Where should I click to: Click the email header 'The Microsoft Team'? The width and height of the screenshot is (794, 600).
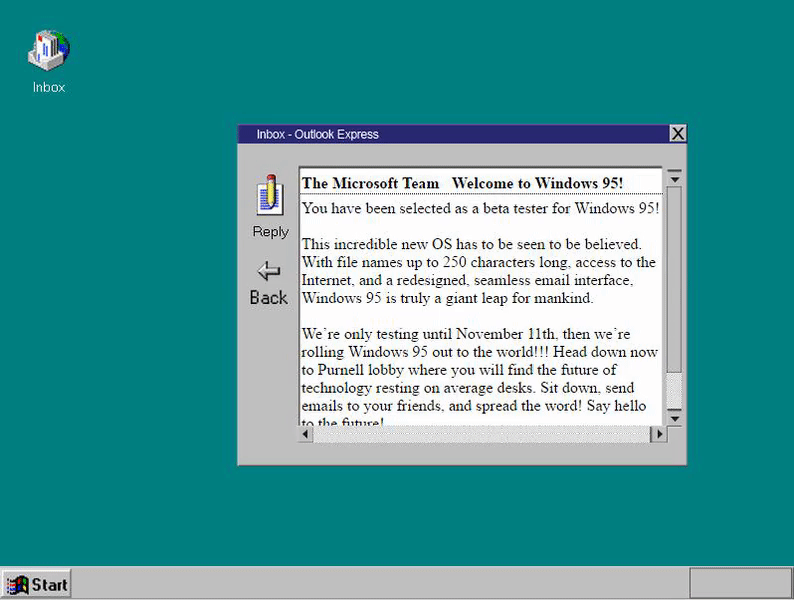[371, 183]
